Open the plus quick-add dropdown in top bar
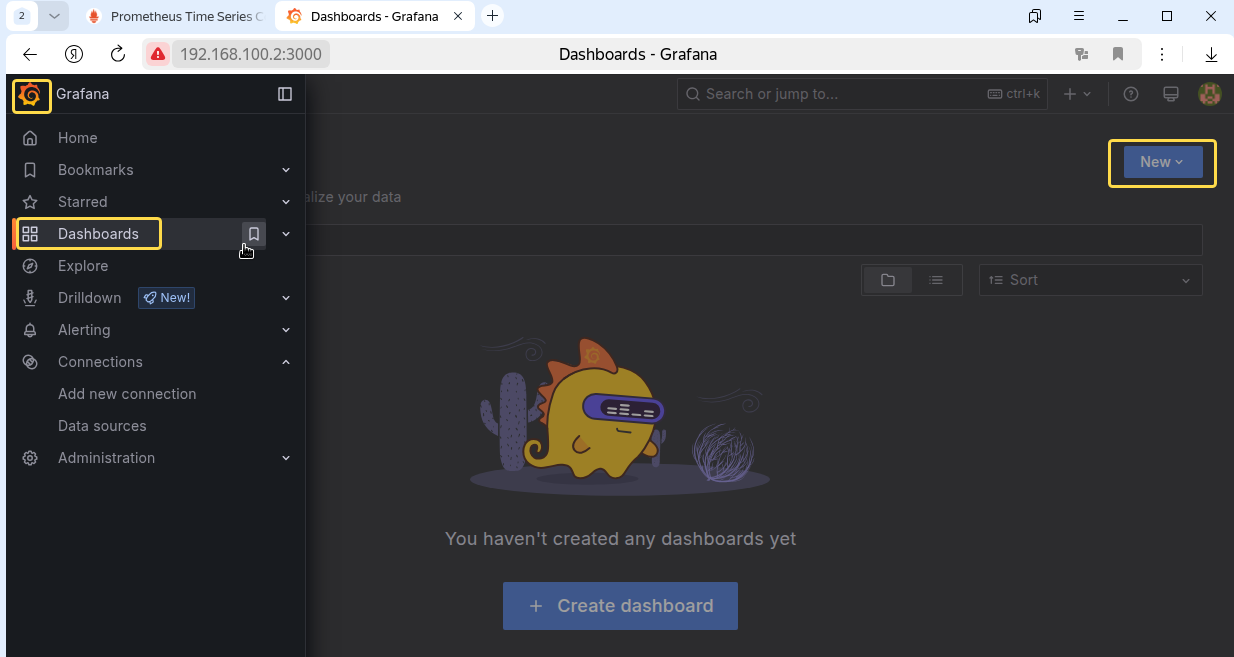Image resolution: width=1234 pixels, height=657 pixels. (x=1077, y=94)
